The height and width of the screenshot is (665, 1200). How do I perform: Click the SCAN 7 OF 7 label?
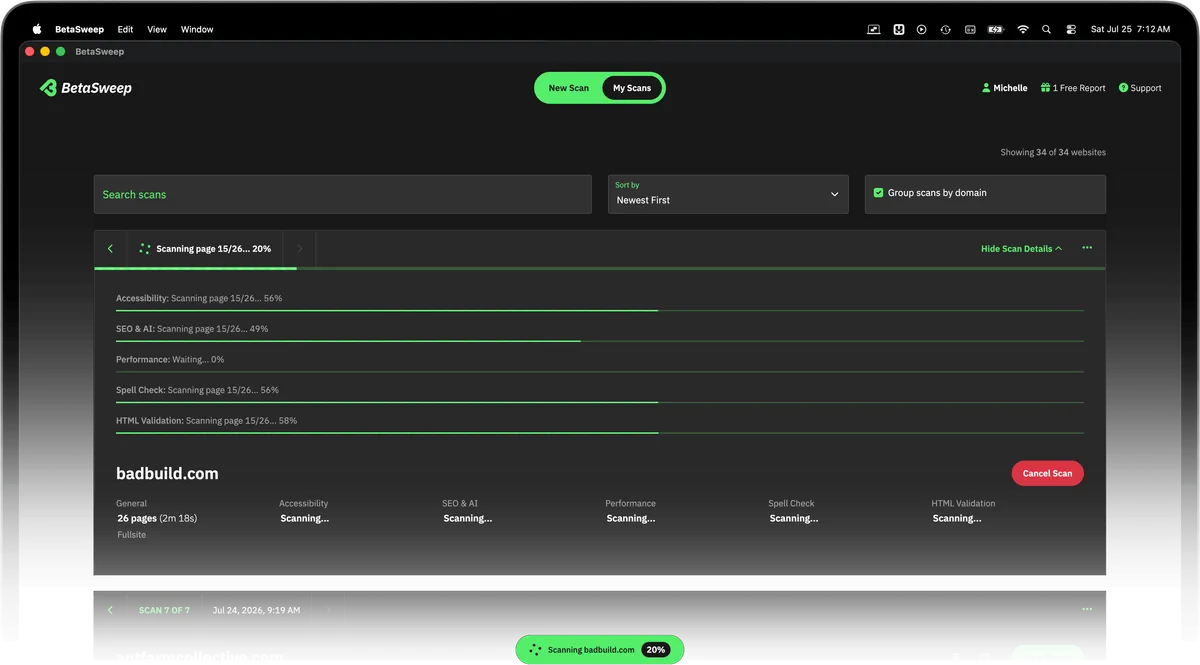pyautogui.click(x=164, y=610)
